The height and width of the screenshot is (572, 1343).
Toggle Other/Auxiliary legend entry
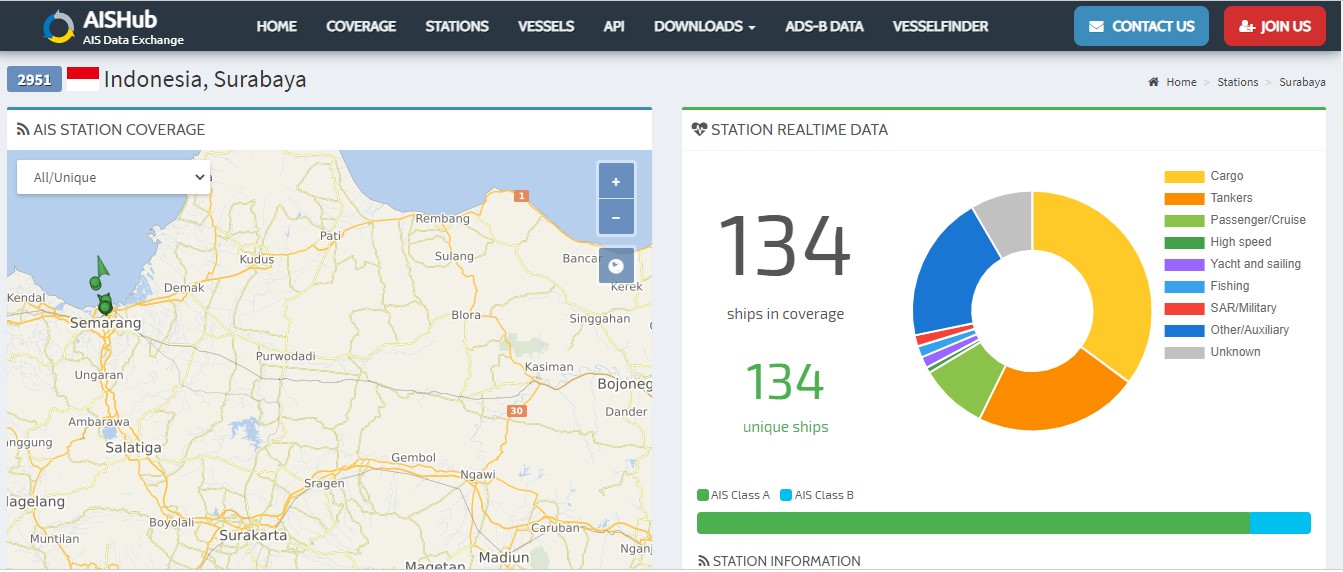[x=1249, y=330]
